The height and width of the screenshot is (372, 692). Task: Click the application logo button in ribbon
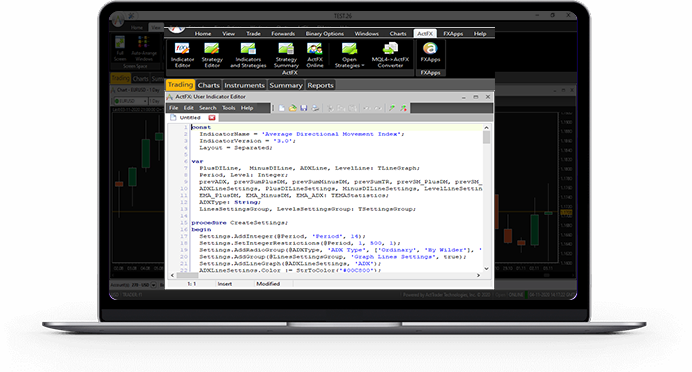click(177, 29)
